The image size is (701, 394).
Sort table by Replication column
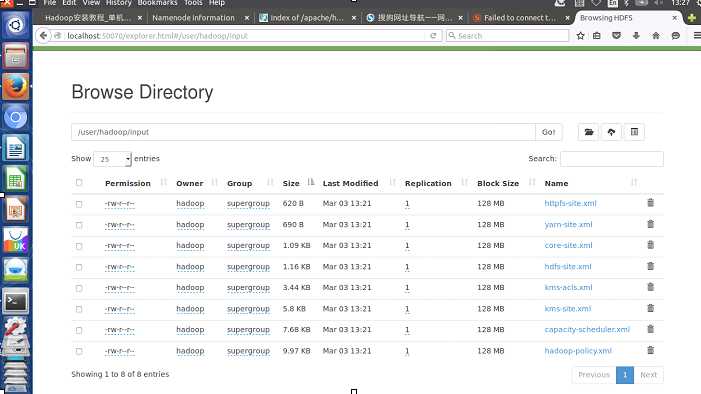coord(428,183)
